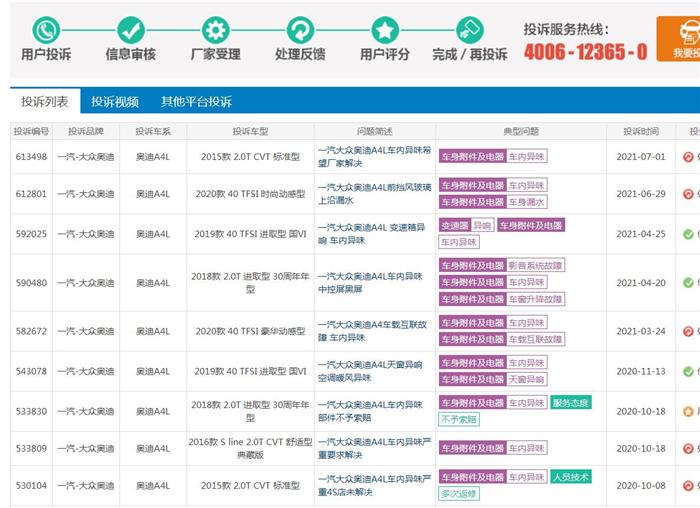The height and width of the screenshot is (508, 700).
Task: Click orange status icon for complaint 533830
Action: (688, 411)
